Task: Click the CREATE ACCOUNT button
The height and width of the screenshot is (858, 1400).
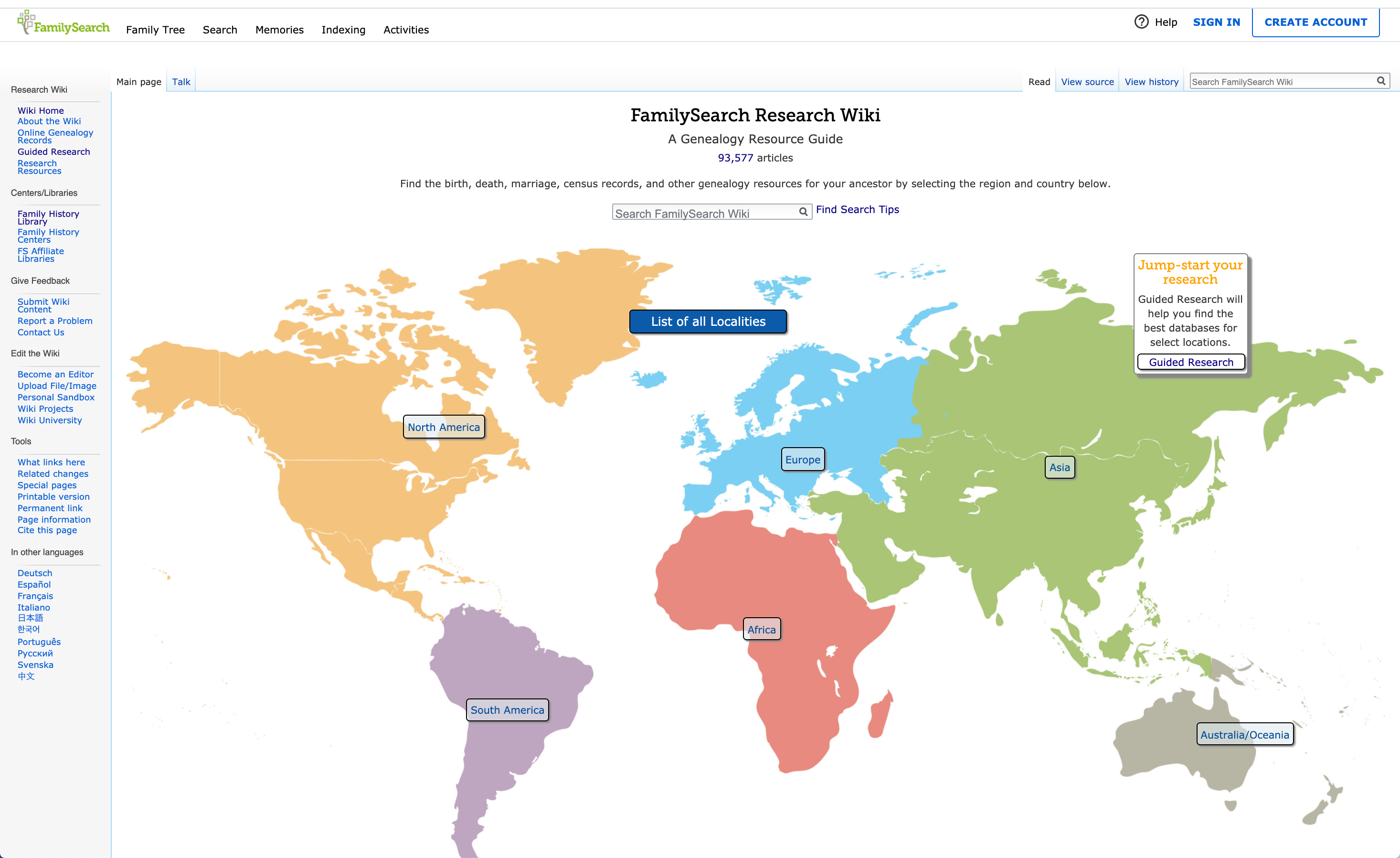Action: click(1315, 22)
